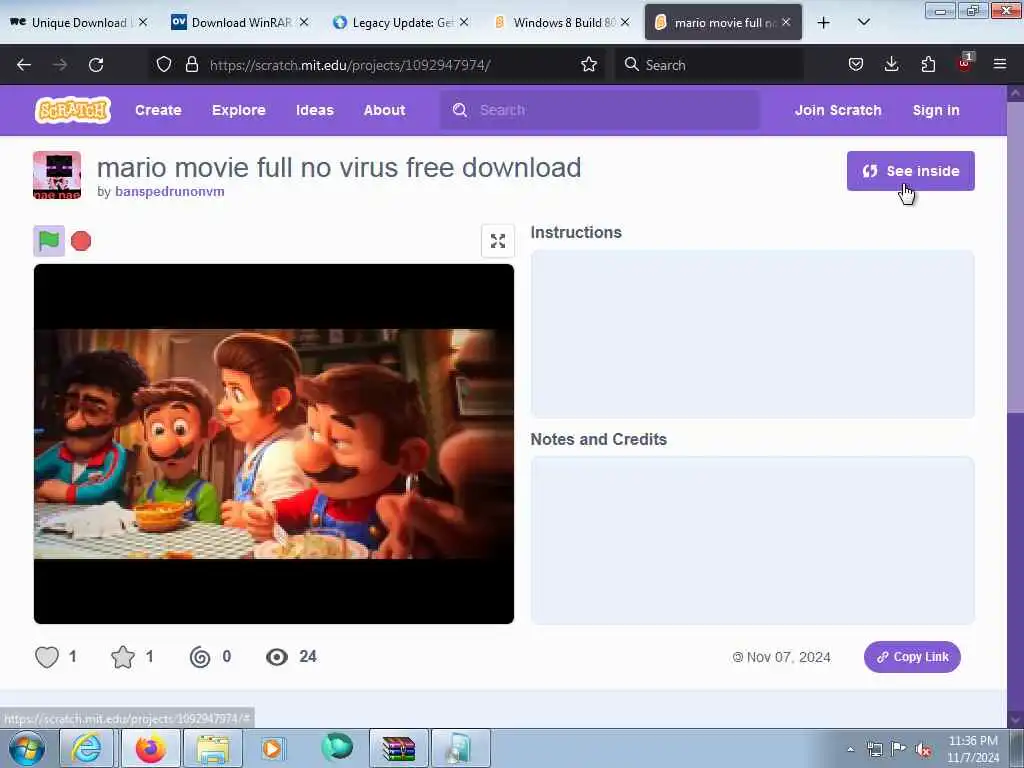Image resolution: width=1024 pixels, height=768 pixels.
Task: Click the green flag to start project
Action: pos(49,241)
